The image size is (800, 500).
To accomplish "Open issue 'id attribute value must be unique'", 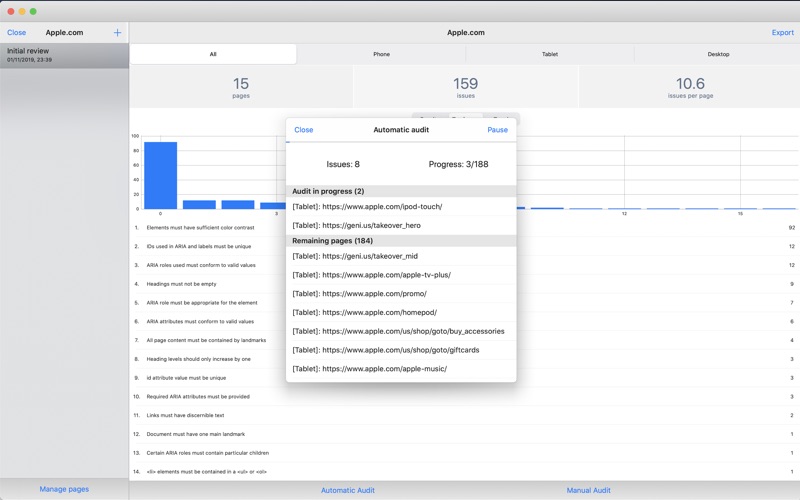I will [464, 378].
